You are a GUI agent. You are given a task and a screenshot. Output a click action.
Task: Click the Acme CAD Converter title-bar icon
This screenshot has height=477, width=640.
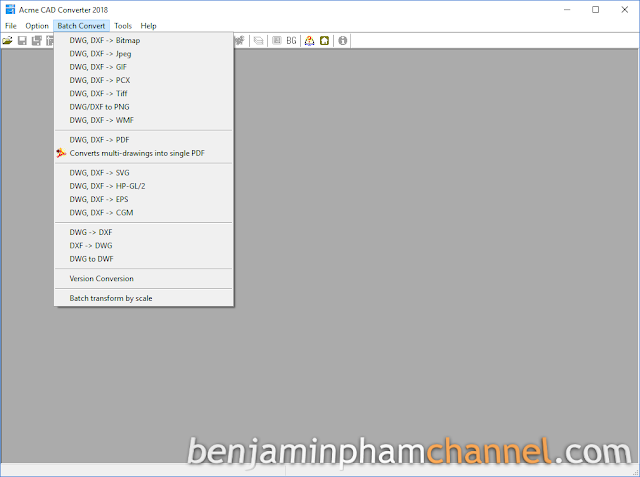tap(10, 9)
